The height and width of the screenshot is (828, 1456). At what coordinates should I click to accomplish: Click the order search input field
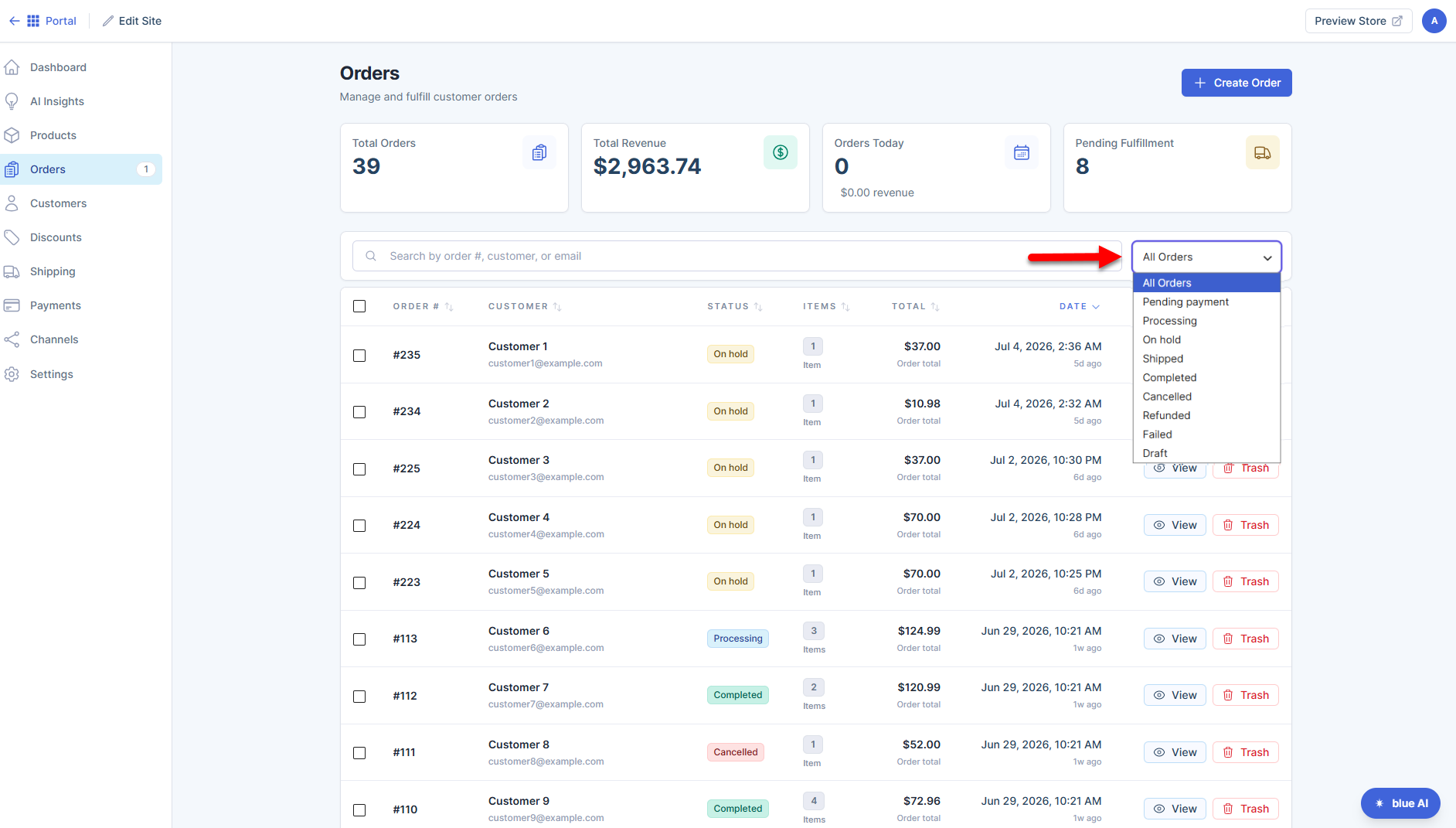[737, 256]
